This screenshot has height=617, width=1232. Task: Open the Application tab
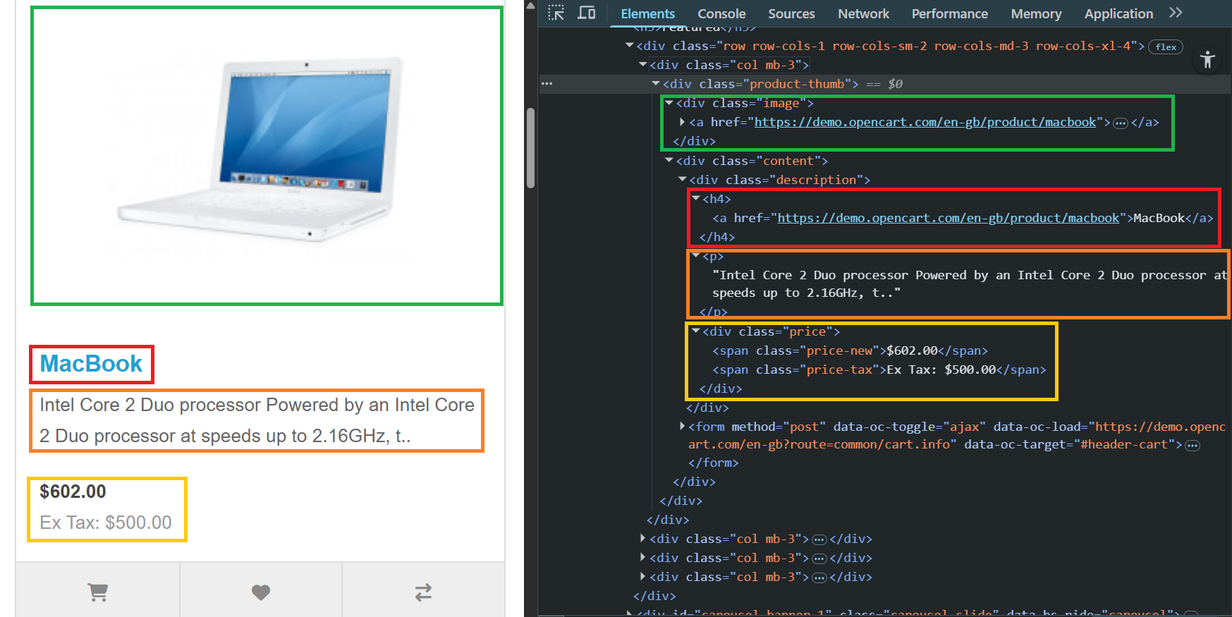[x=1119, y=13]
